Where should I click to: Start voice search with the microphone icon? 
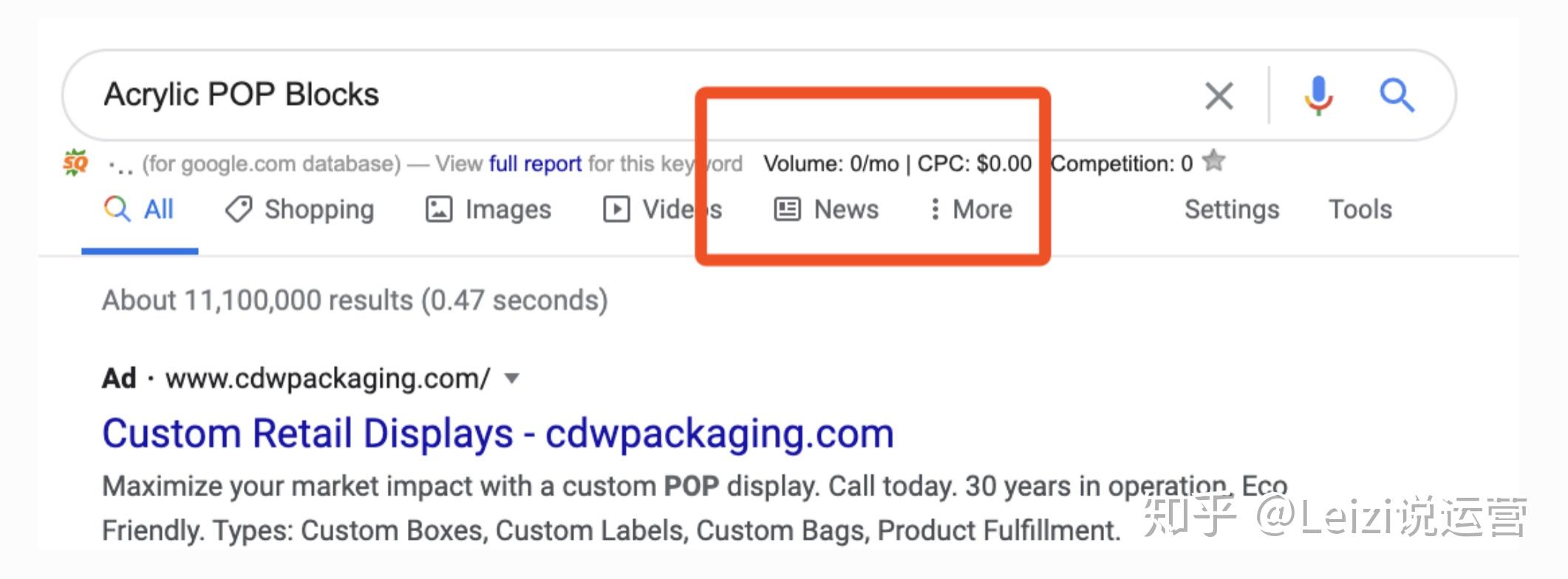point(1318,96)
